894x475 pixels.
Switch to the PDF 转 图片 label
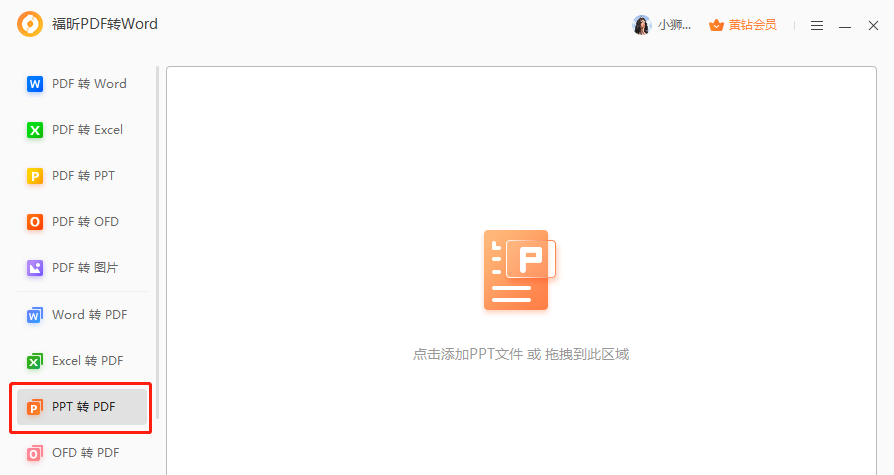point(85,268)
